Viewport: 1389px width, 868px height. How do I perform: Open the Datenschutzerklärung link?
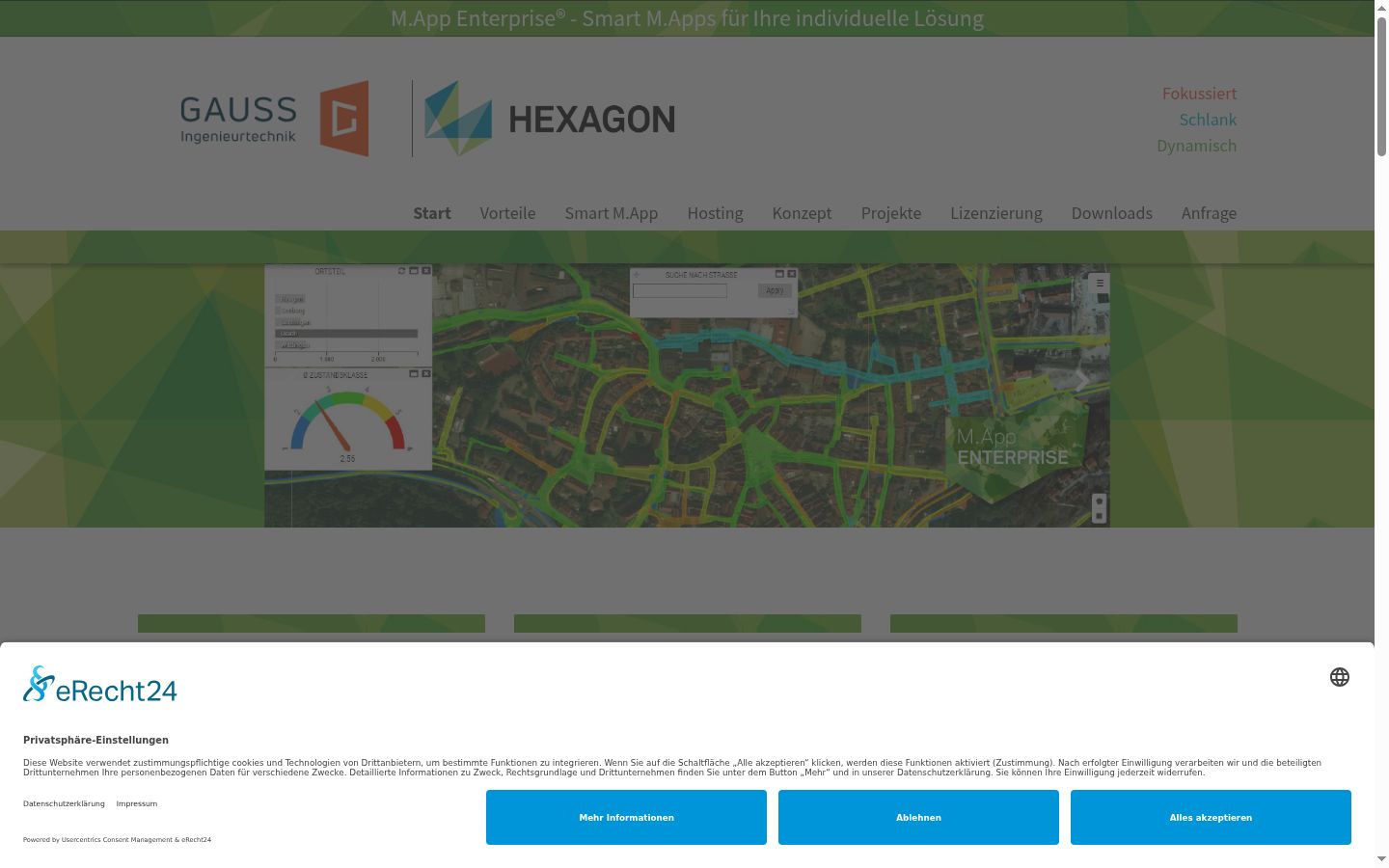point(64,803)
